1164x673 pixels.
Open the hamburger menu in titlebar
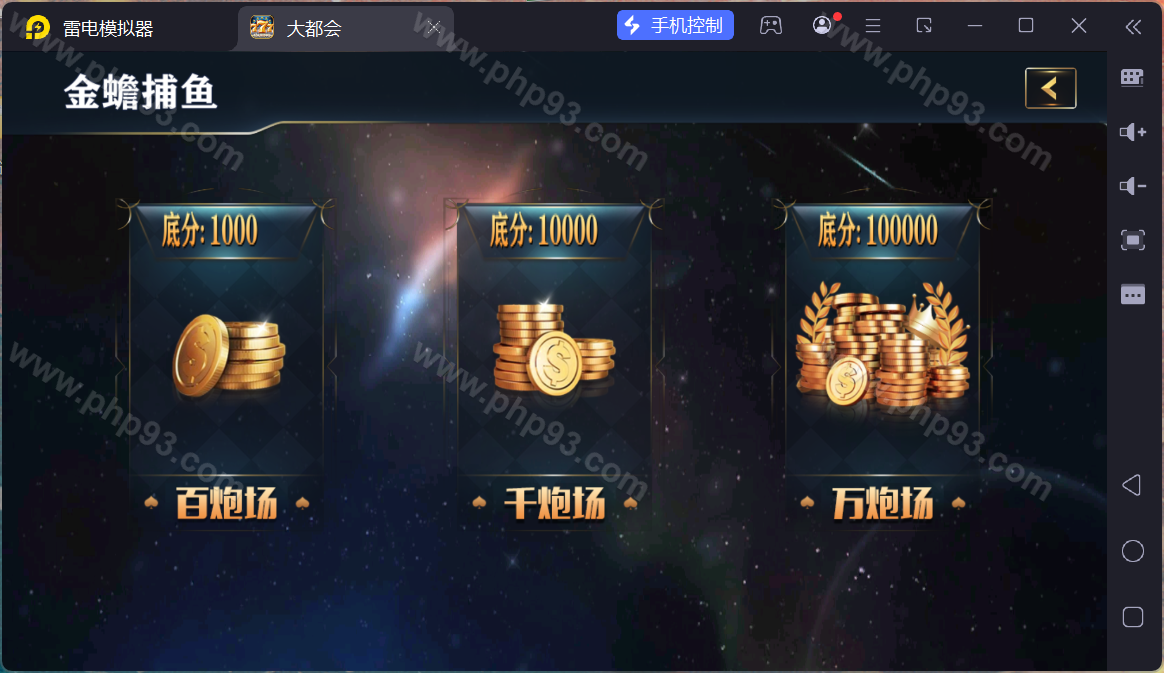tap(873, 26)
